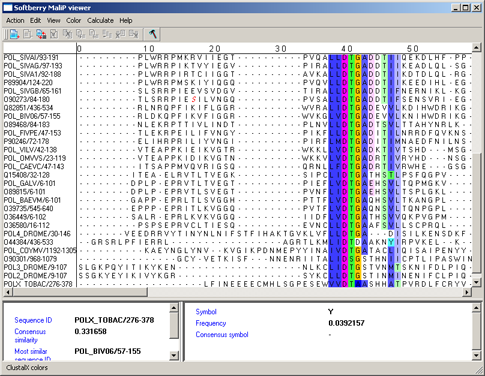Click the blue documents with red arrows icon
Viewport: 485px width, 376px height.
[41, 34]
